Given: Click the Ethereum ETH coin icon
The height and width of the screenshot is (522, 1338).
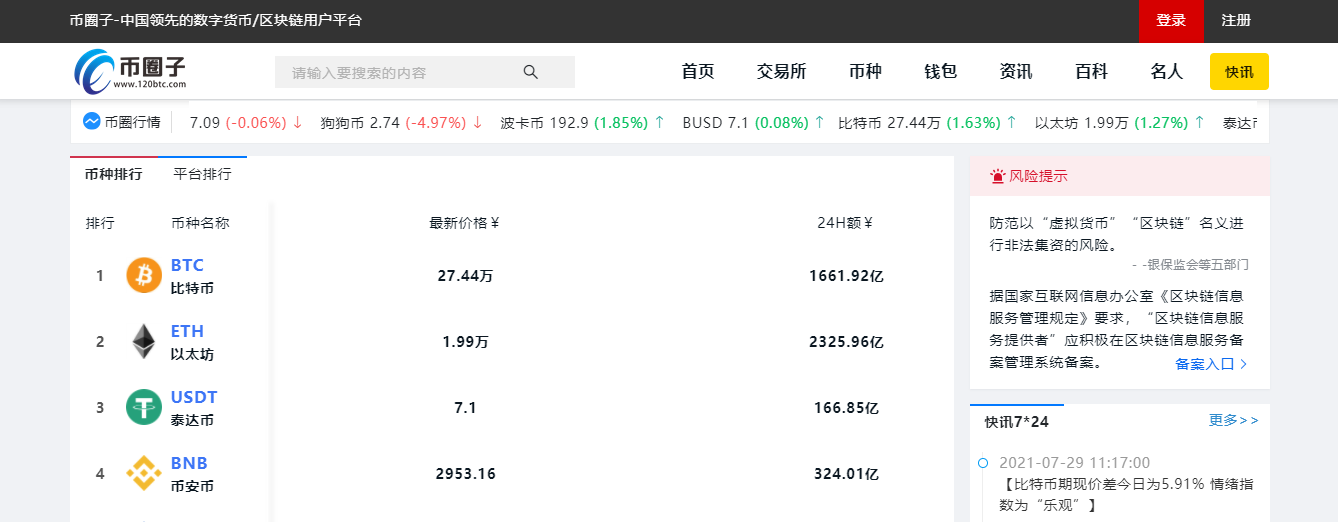Looking at the screenshot, I should point(144,341).
